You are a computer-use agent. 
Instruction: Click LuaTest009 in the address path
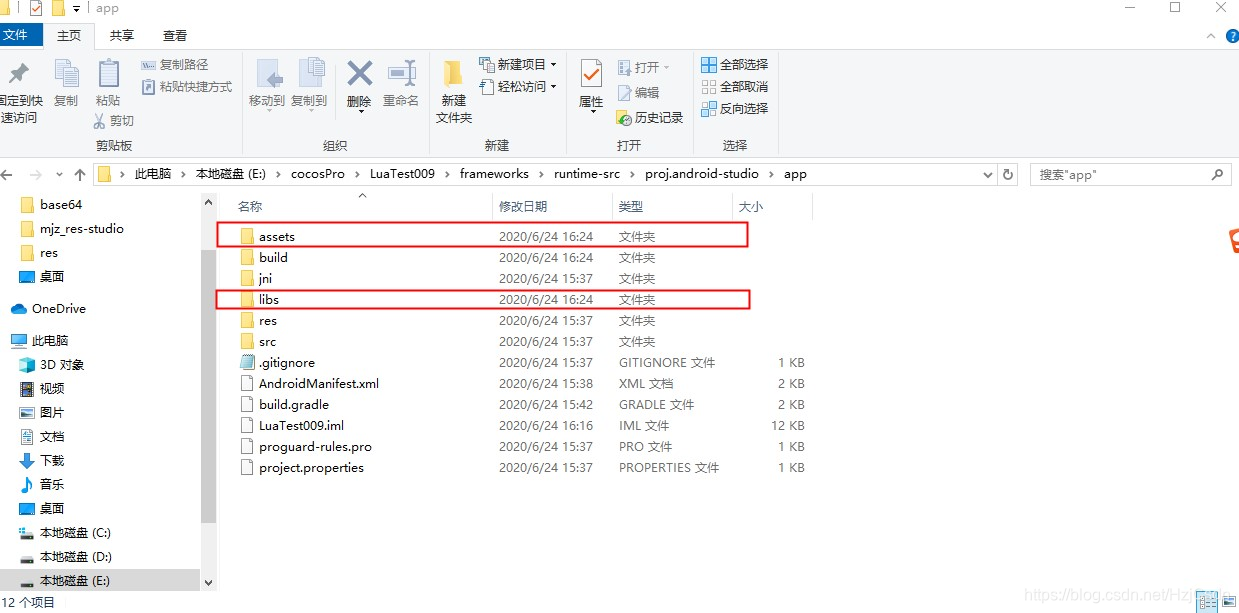[x=402, y=174]
